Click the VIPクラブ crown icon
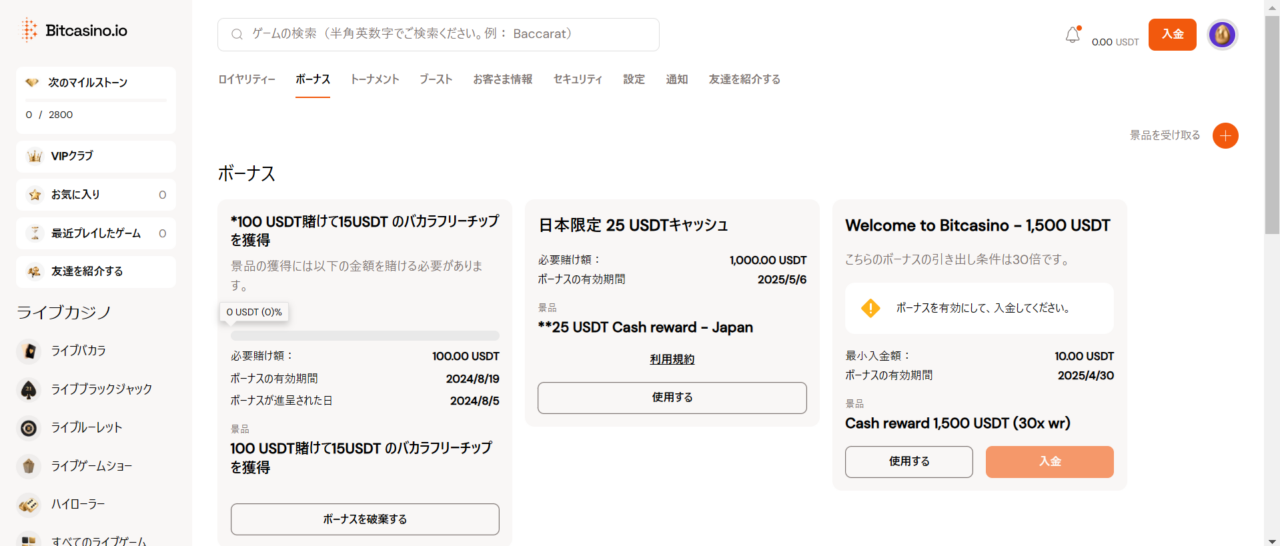 tap(34, 156)
